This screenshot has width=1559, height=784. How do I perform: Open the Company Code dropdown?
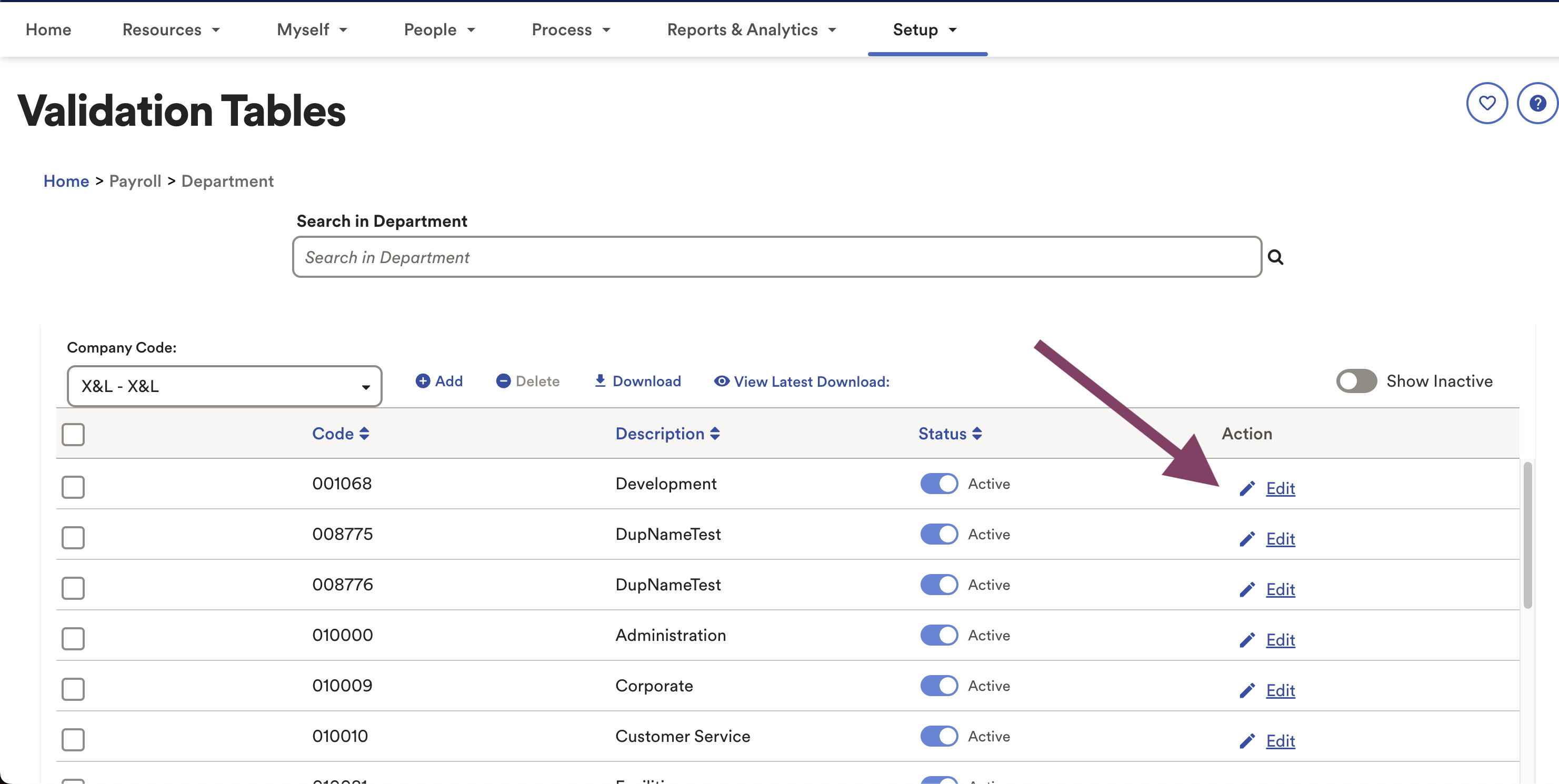click(225, 386)
